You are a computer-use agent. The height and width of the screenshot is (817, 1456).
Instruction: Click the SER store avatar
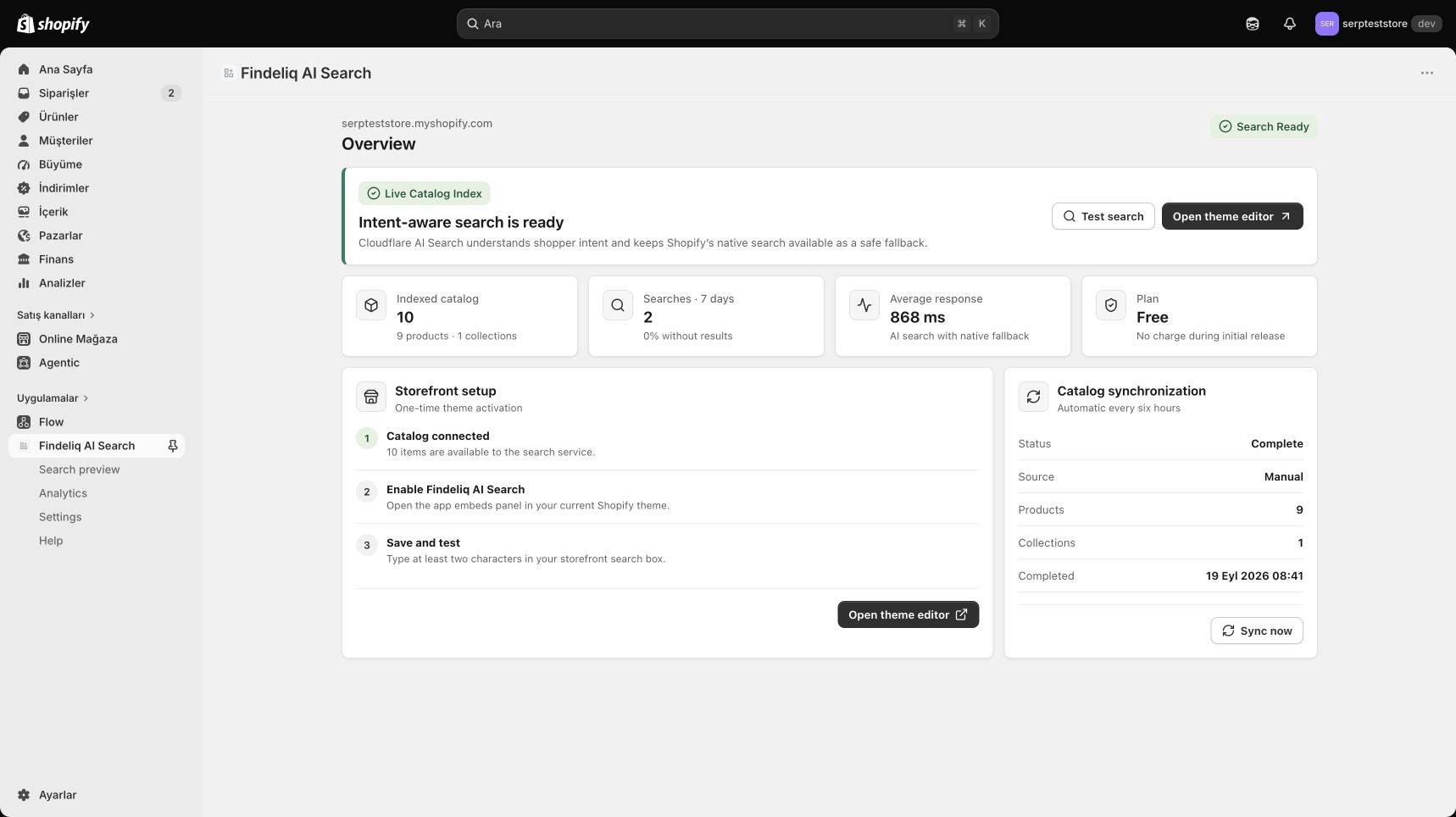(x=1326, y=24)
